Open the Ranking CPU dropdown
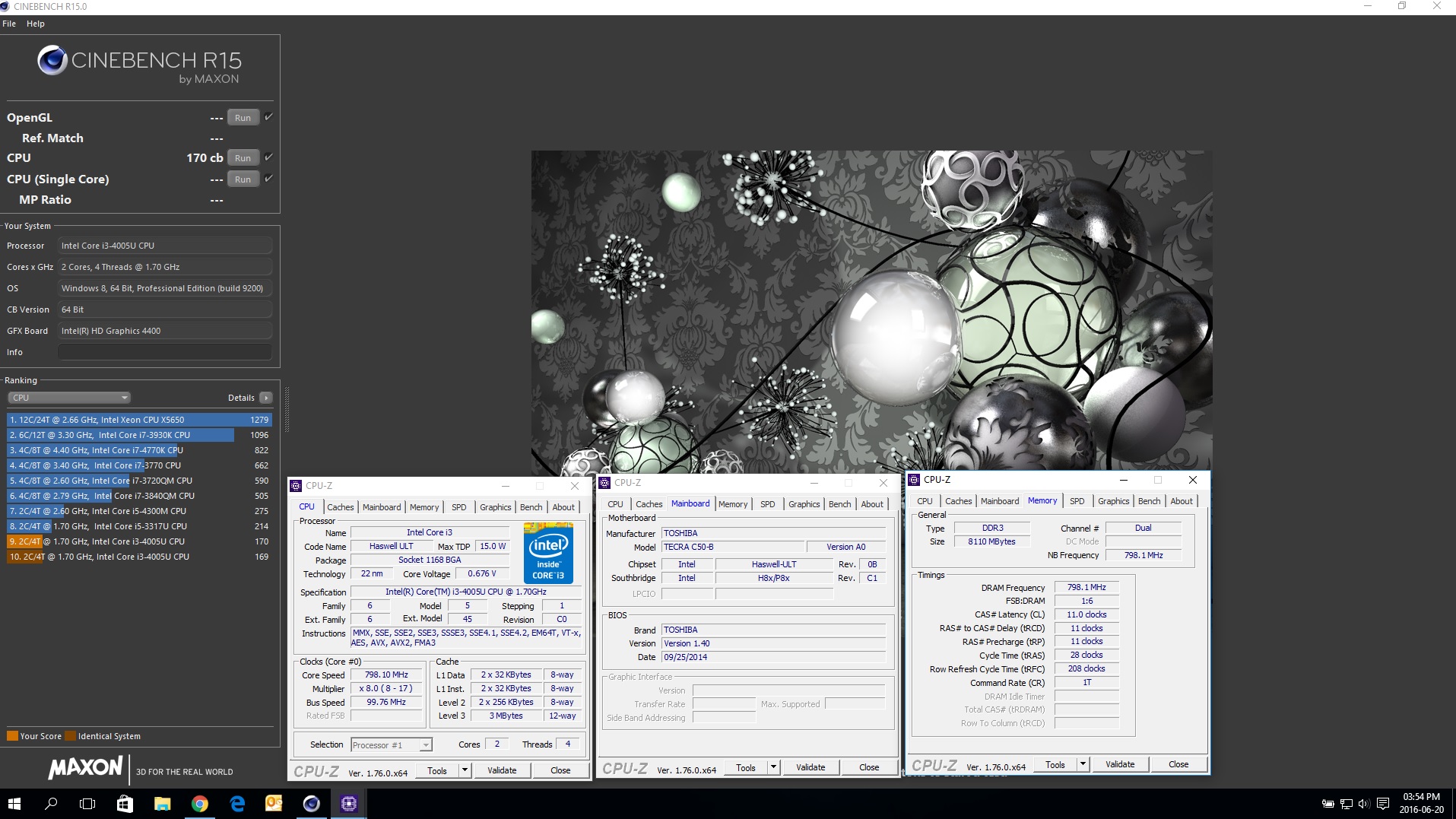Viewport: 1456px width, 819px height. point(69,398)
